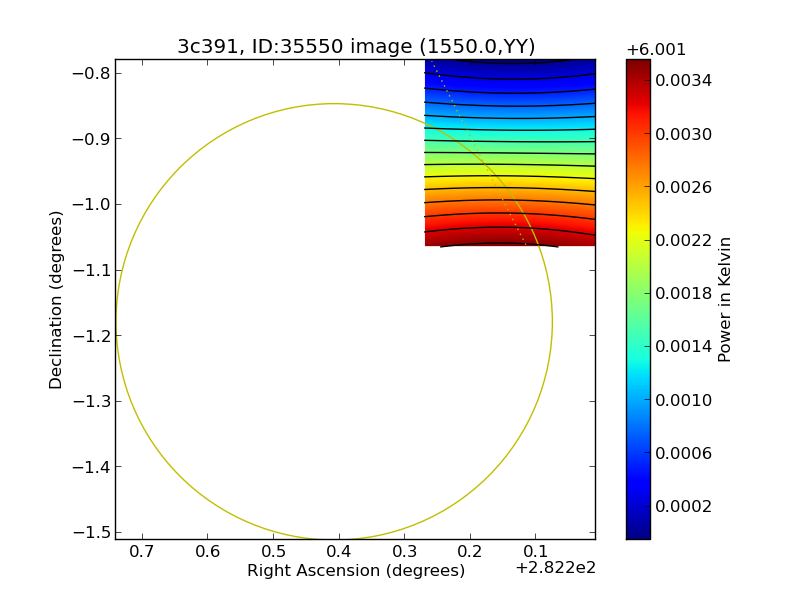Image resolution: width=800 pixels, height=600 pixels.
Task: Click the plot title '3c391, ID:35550 image (1550.0,YY)'
Action: point(356,46)
